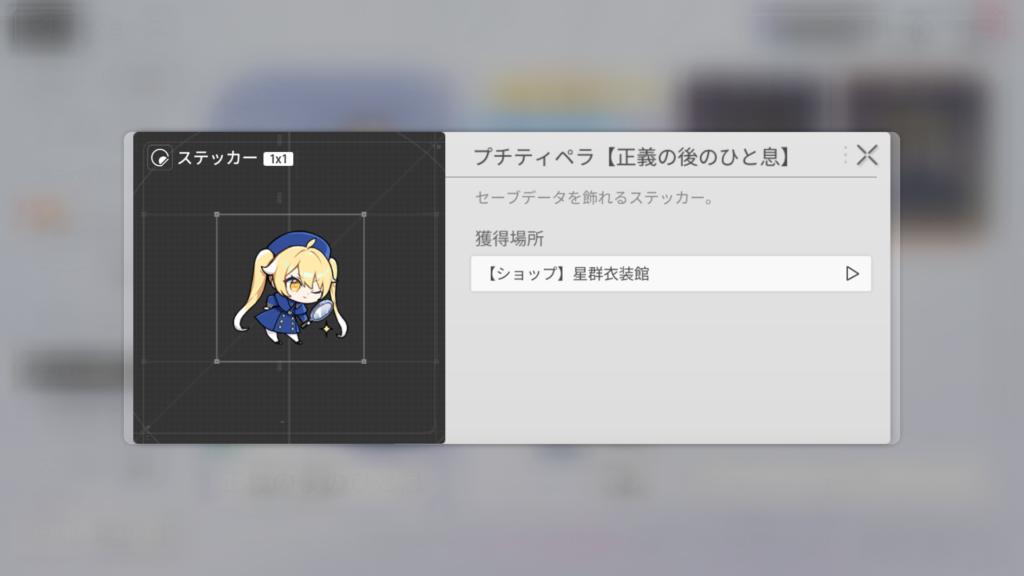
Task: Click the sticker category icon beside ステッカー
Action: click(x=159, y=158)
